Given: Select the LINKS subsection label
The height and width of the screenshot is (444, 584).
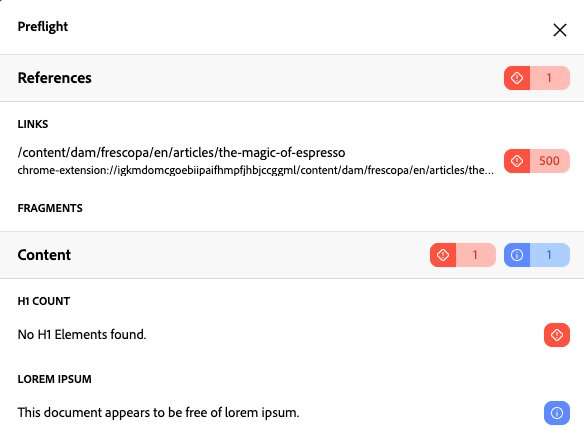Looking at the screenshot, I should (33, 124).
